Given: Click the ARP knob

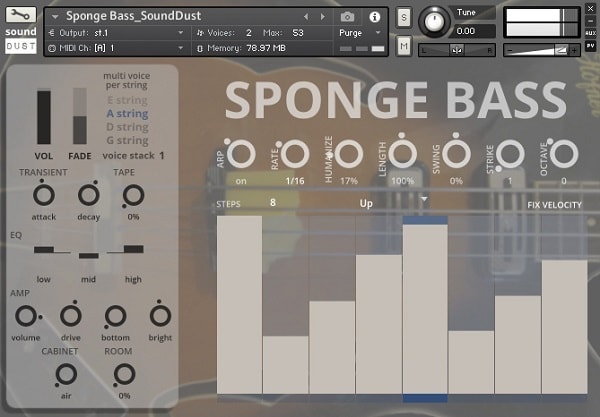Looking at the screenshot, I should pyautogui.click(x=241, y=153).
